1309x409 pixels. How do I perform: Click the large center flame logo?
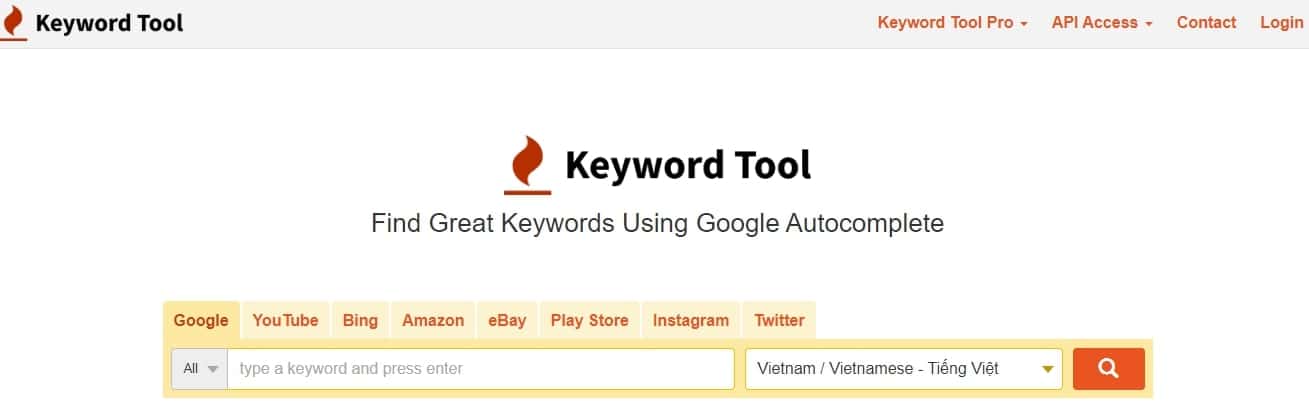point(527,165)
